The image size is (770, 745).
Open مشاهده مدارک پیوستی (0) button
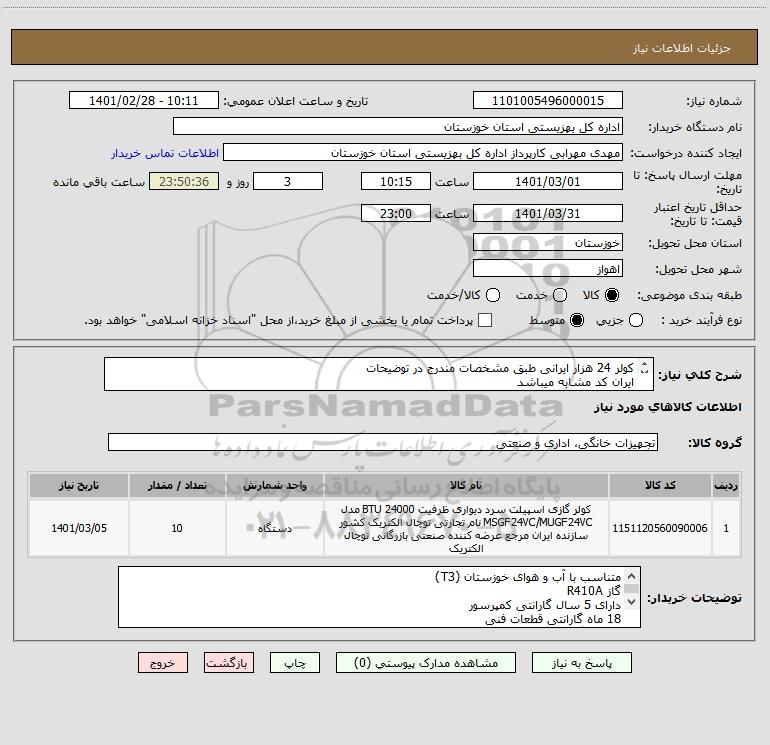(426, 663)
